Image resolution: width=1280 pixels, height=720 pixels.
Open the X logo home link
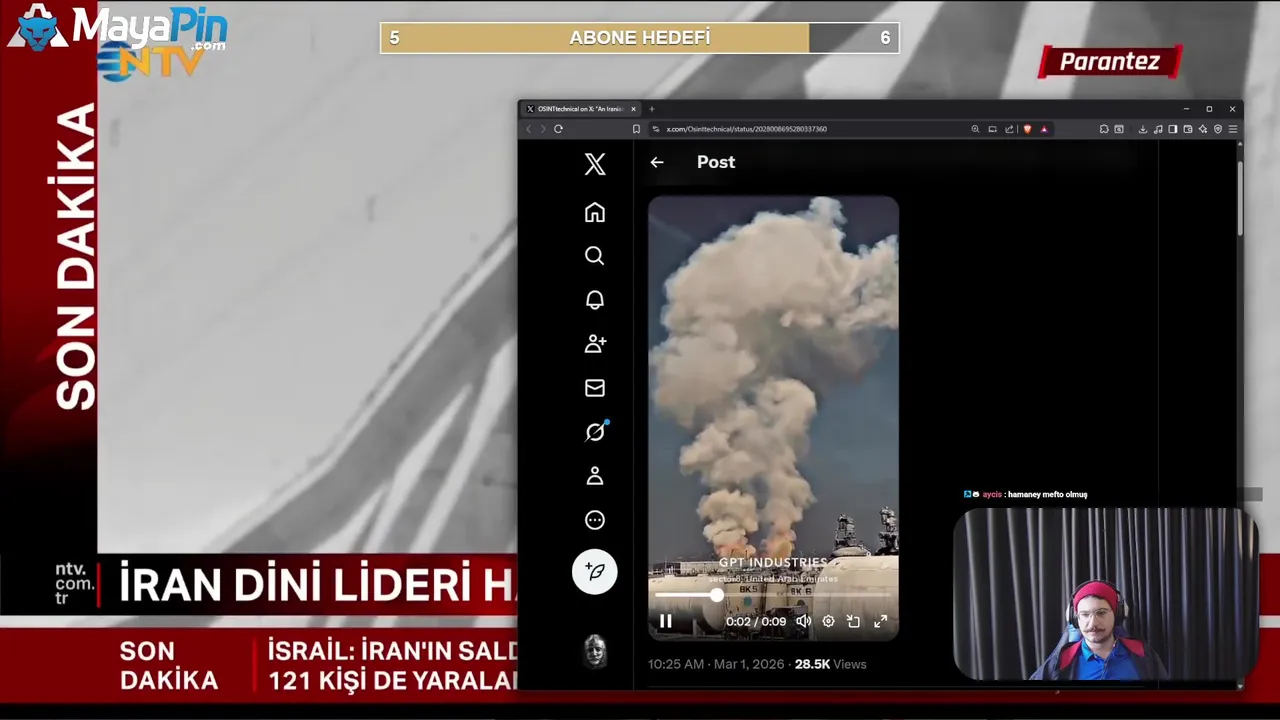click(x=595, y=164)
